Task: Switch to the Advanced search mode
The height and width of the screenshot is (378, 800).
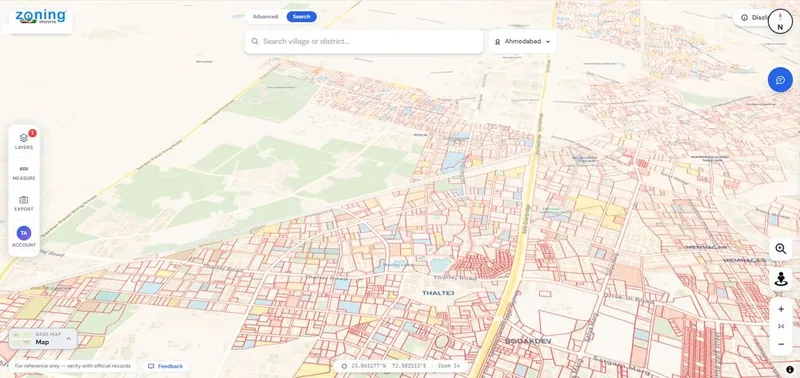Action: click(x=265, y=17)
